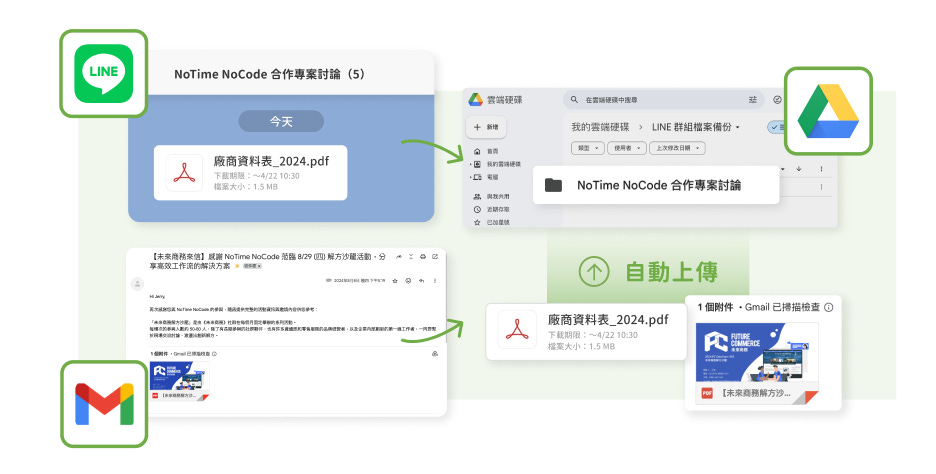This screenshot has width=936, height=474.
Task: Click the Drive sort direction arrow
Action: click(x=799, y=169)
